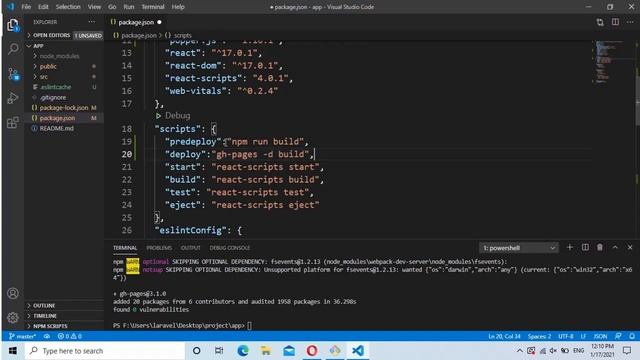
Task: Kill the terminal with trash icon
Action: coord(600,247)
